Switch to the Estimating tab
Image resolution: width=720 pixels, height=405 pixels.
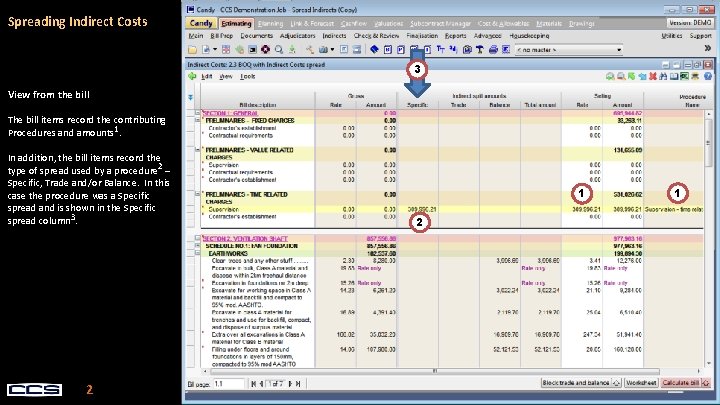click(236, 23)
